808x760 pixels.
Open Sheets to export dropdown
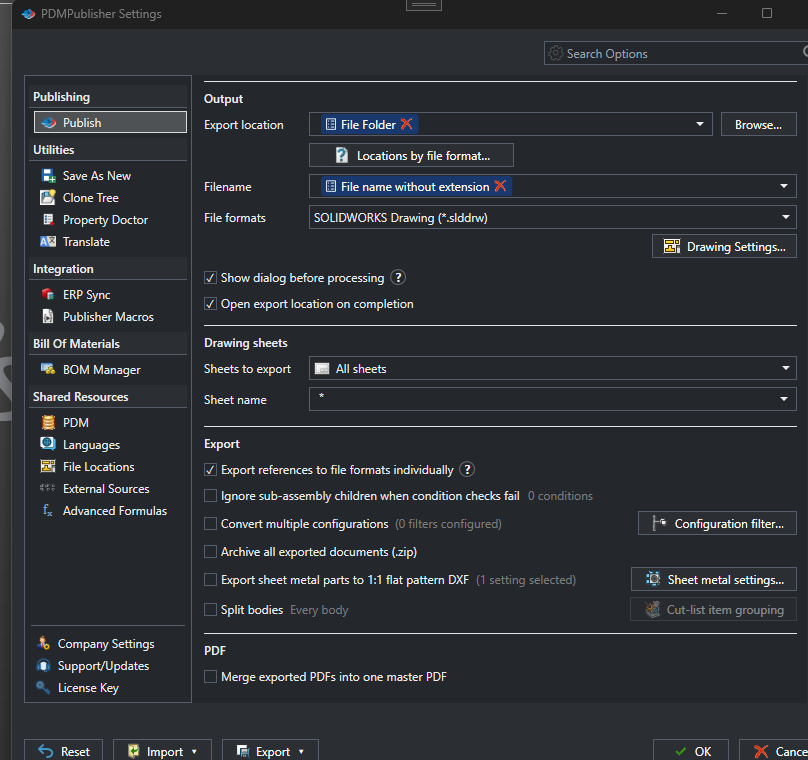pyautogui.click(x=785, y=368)
